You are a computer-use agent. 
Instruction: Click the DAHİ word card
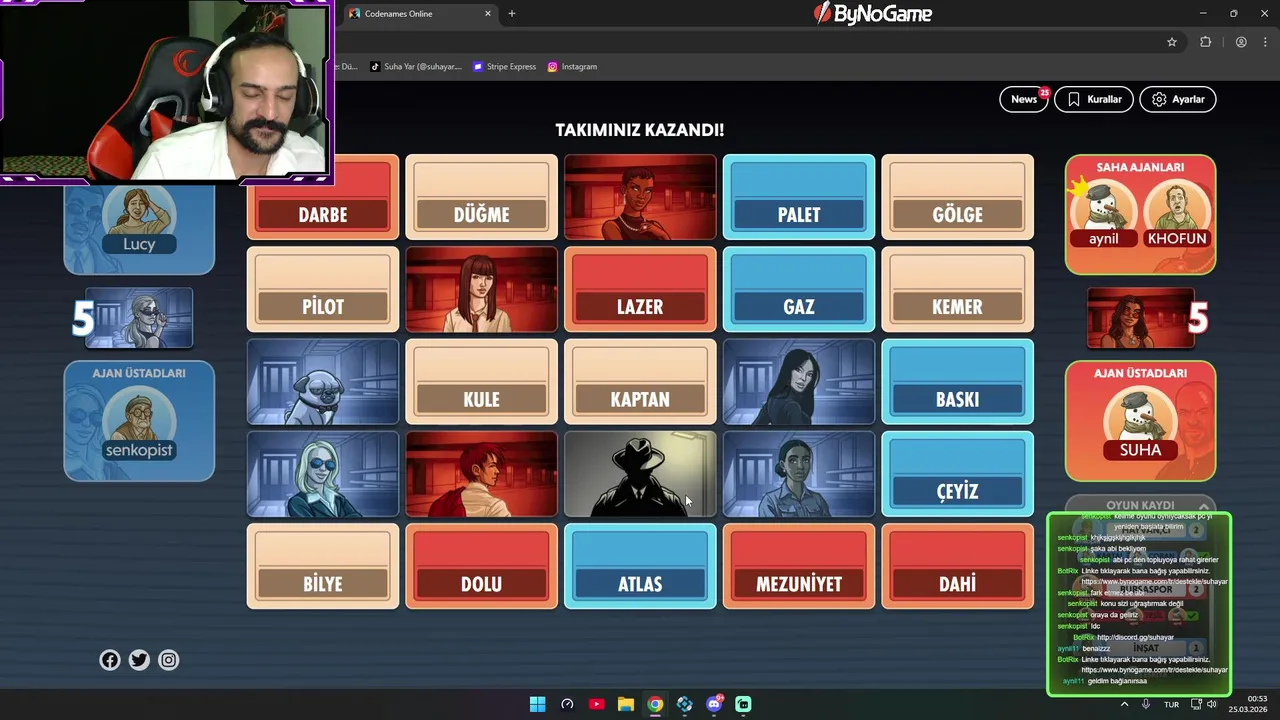[x=957, y=566]
